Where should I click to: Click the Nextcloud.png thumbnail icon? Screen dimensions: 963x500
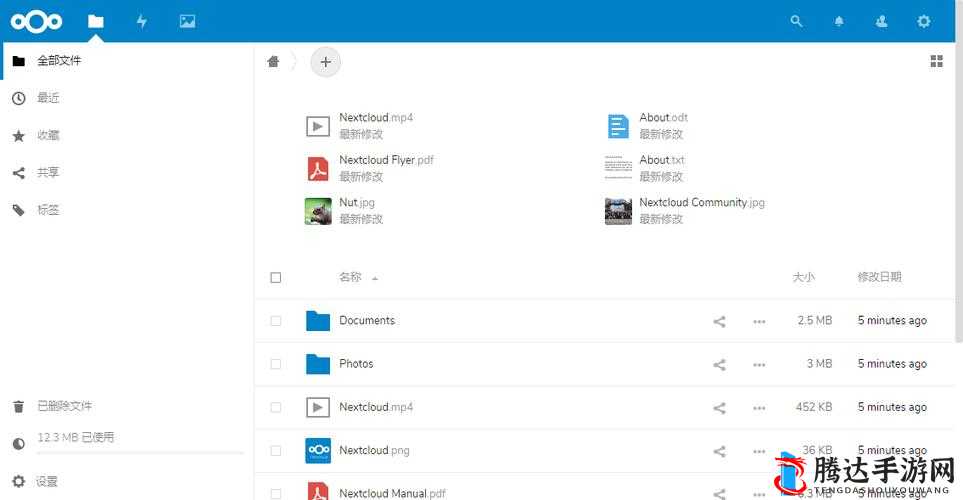(x=318, y=451)
